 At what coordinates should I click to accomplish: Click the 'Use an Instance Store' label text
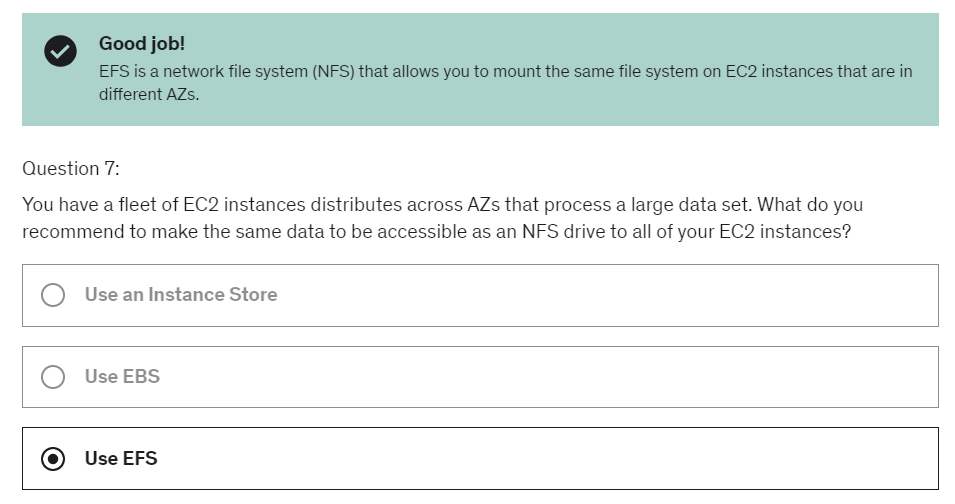point(181,295)
